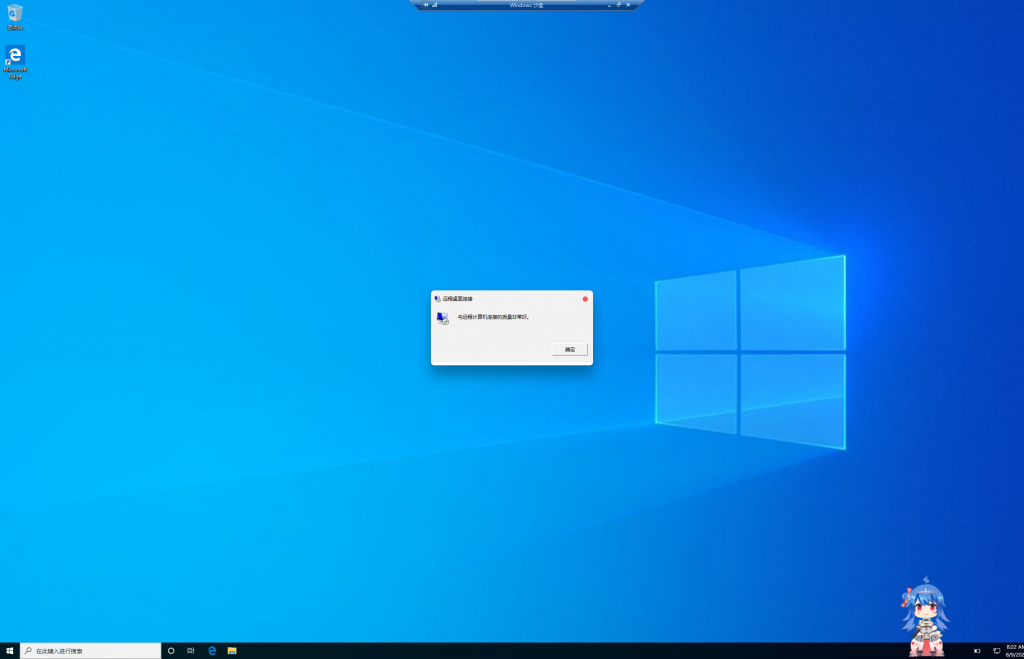The image size is (1024, 659).
Task: Open the taskbar clock and date
Action: (1015, 651)
